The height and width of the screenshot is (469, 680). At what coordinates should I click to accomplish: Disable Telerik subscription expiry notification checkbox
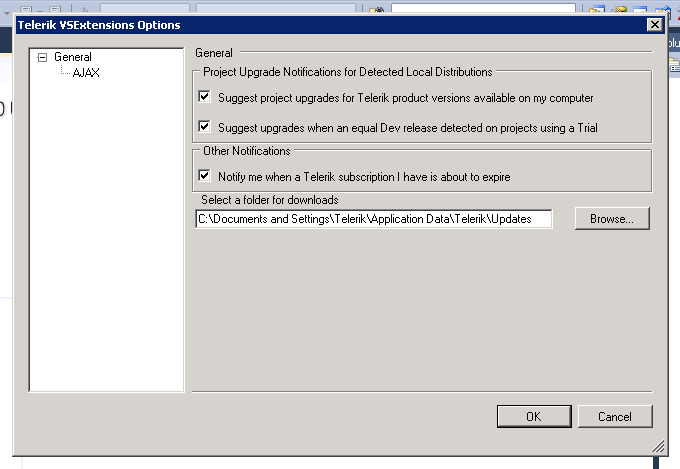tap(204, 175)
